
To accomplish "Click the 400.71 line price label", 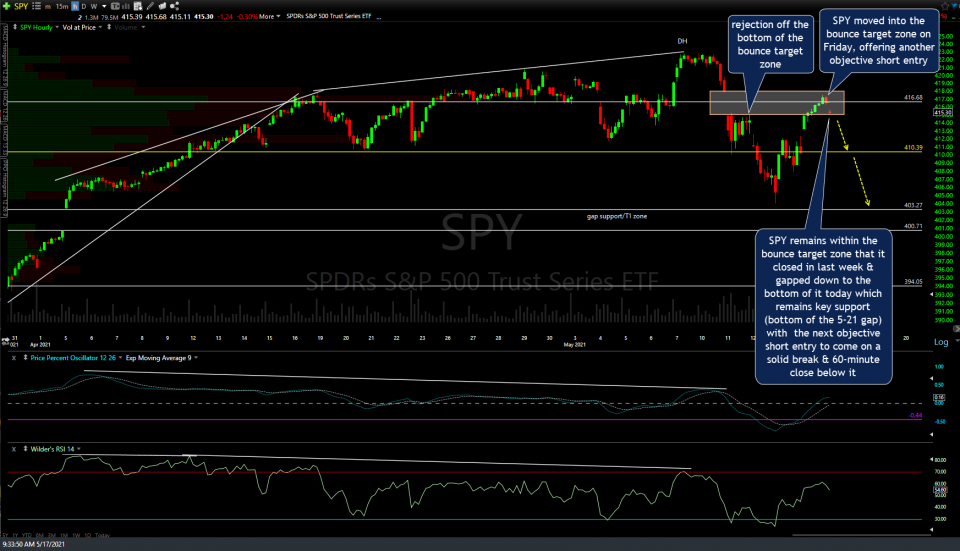I will [913, 226].
